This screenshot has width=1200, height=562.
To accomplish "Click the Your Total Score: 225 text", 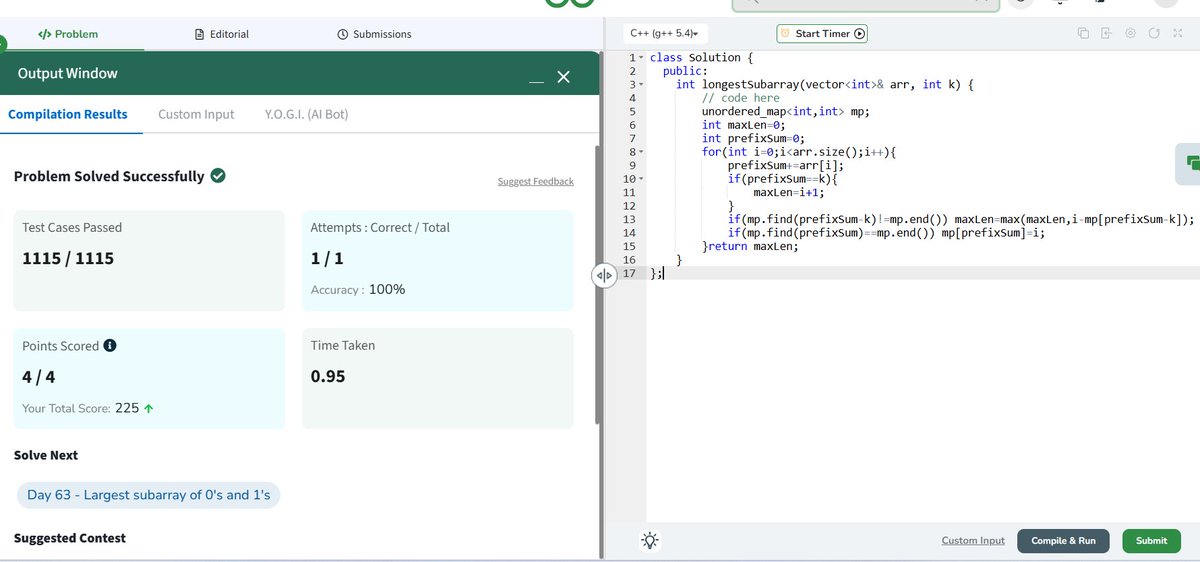I will pyautogui.click(x=86, y=408).
